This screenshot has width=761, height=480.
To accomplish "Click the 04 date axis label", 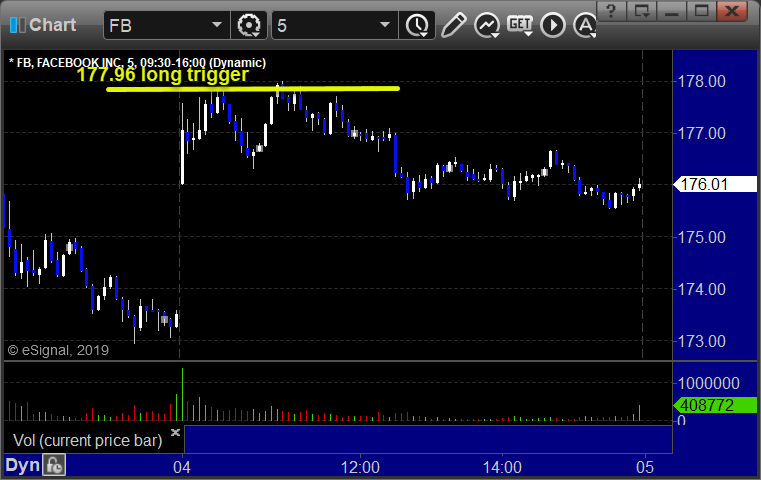I will pos(182,467).
